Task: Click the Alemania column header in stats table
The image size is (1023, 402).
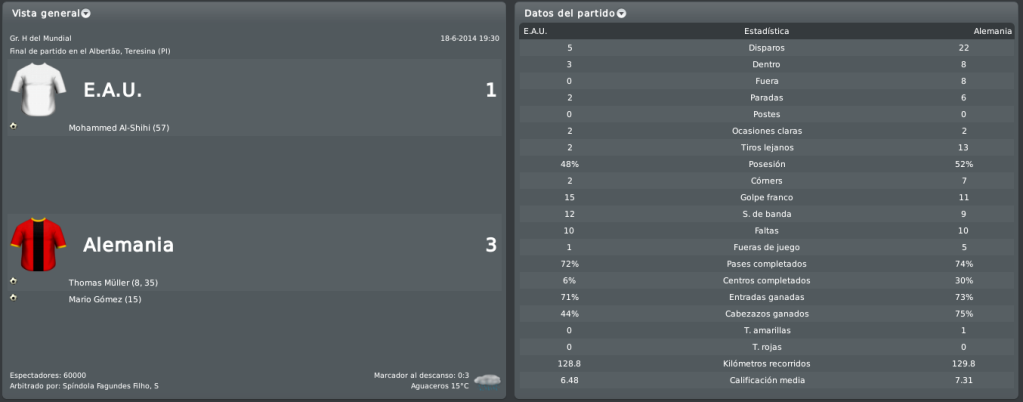Action: [x=992, y=31]
